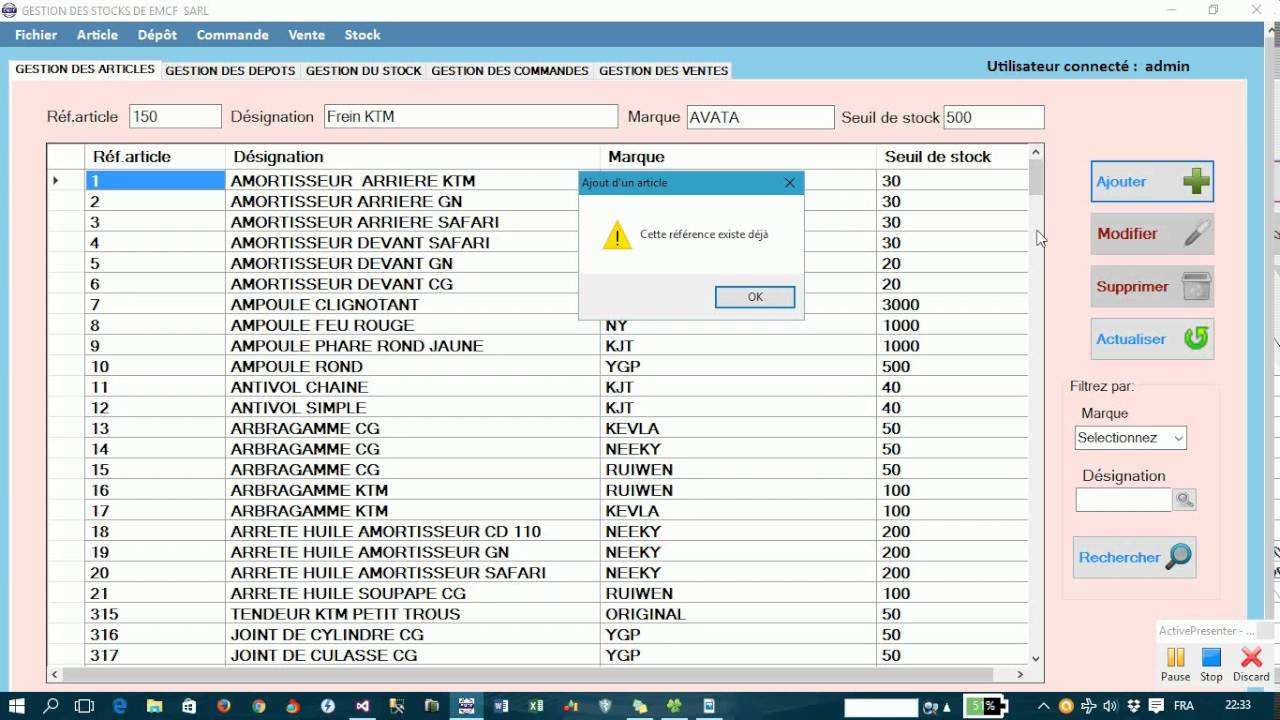Open the Store icon in taskbar

tap(189, 706)
